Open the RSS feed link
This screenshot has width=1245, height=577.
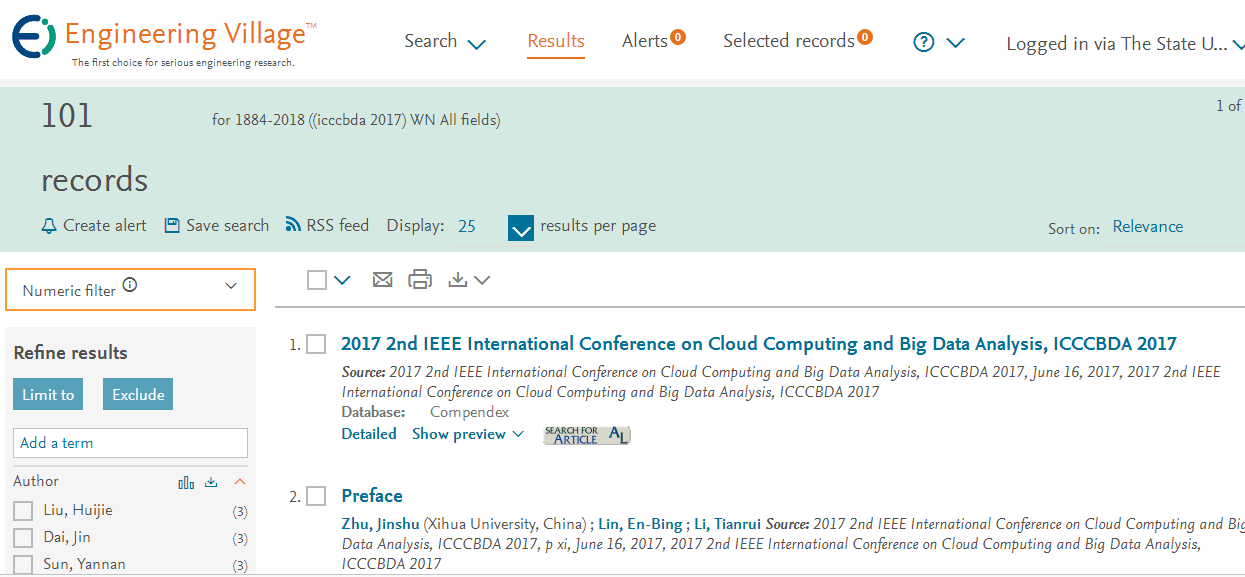click(338, 226)
